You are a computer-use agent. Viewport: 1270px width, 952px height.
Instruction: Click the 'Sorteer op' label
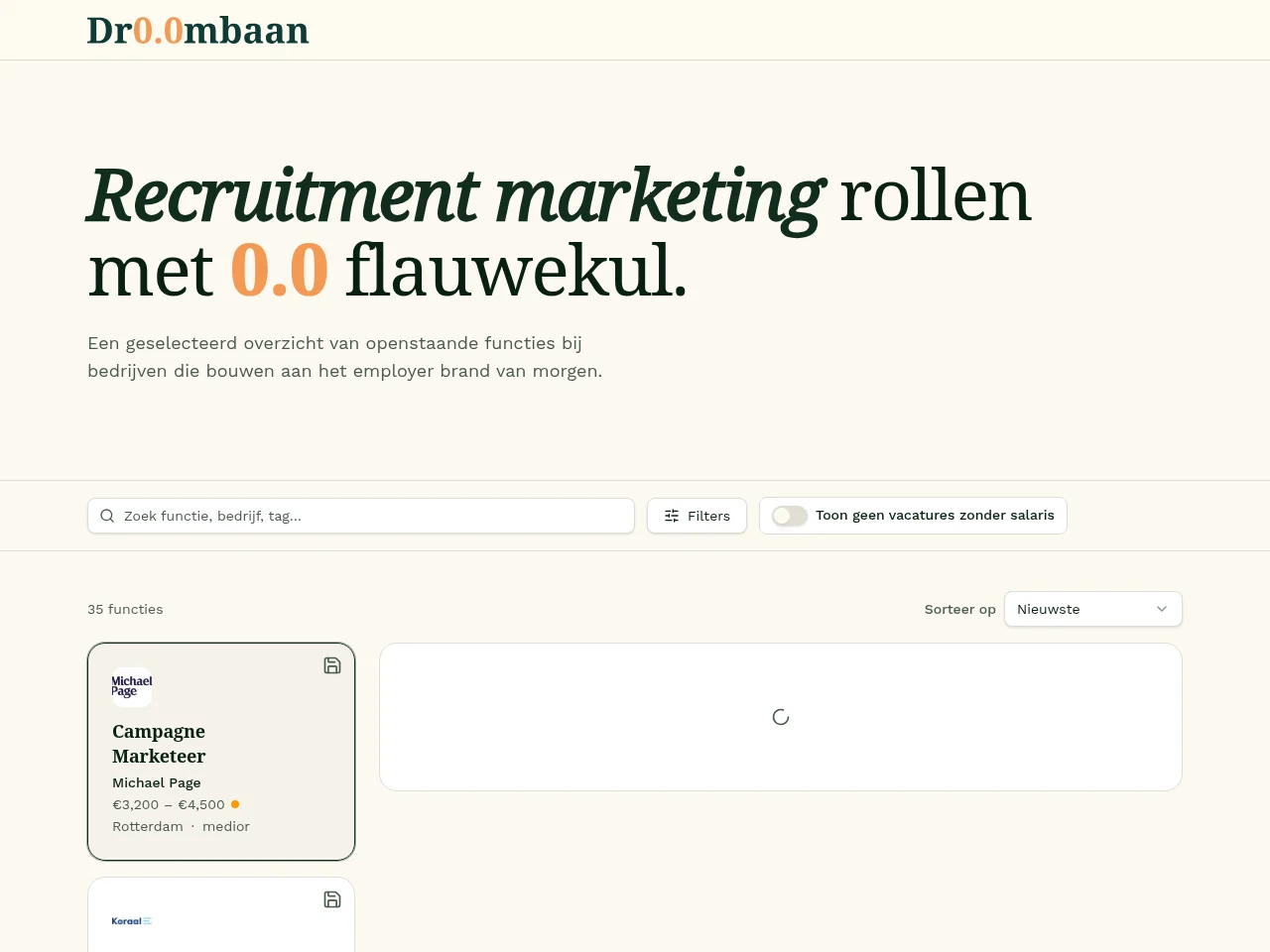959,609
